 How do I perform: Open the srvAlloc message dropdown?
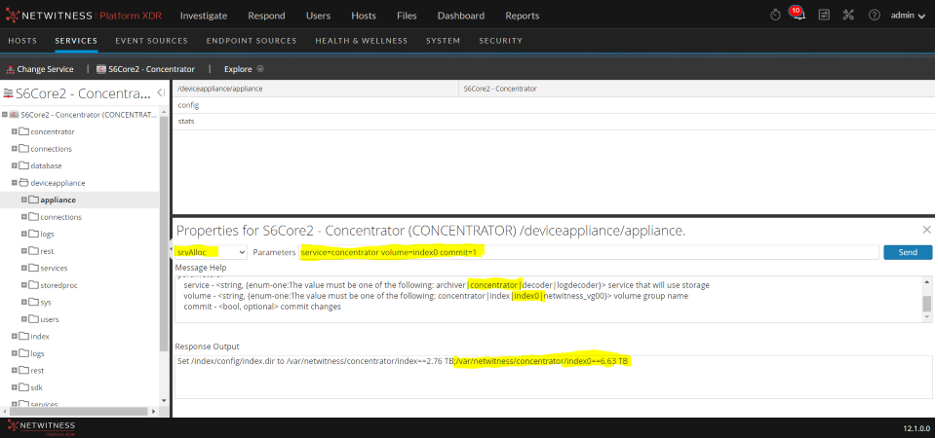211,253
